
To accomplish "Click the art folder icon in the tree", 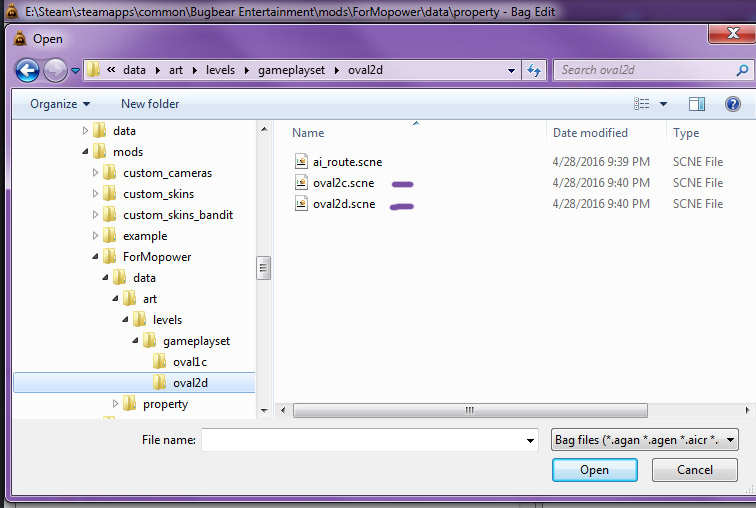I will point(129,298).
